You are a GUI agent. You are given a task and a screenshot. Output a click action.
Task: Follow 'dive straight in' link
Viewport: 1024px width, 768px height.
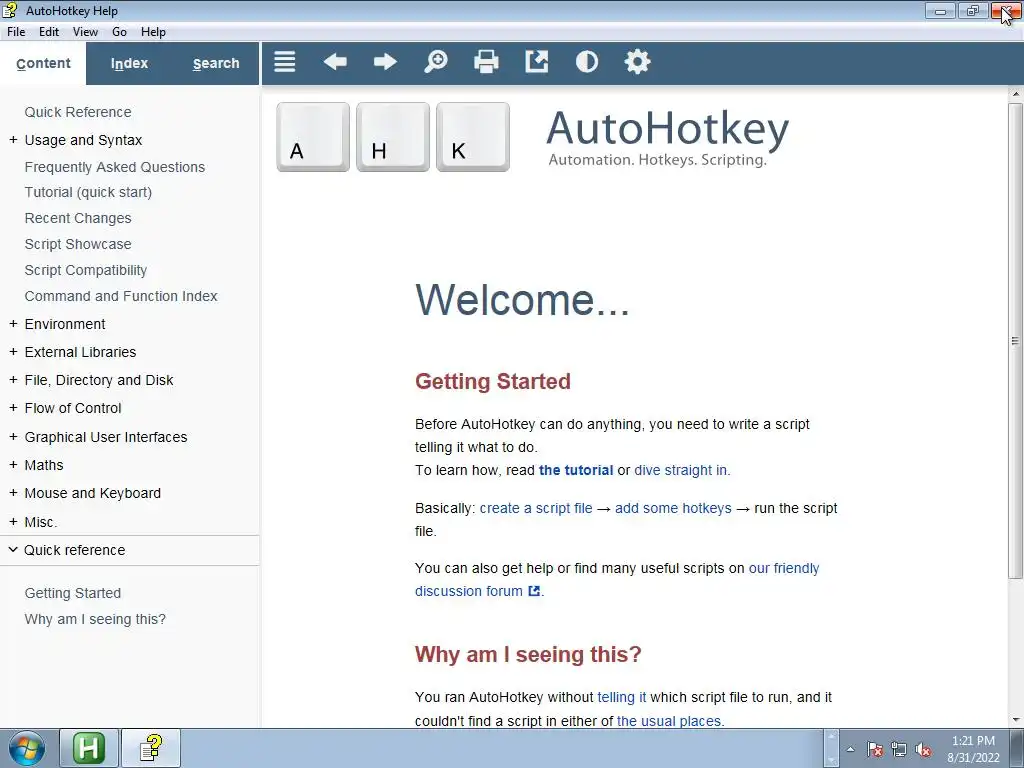tap(680, 470)
